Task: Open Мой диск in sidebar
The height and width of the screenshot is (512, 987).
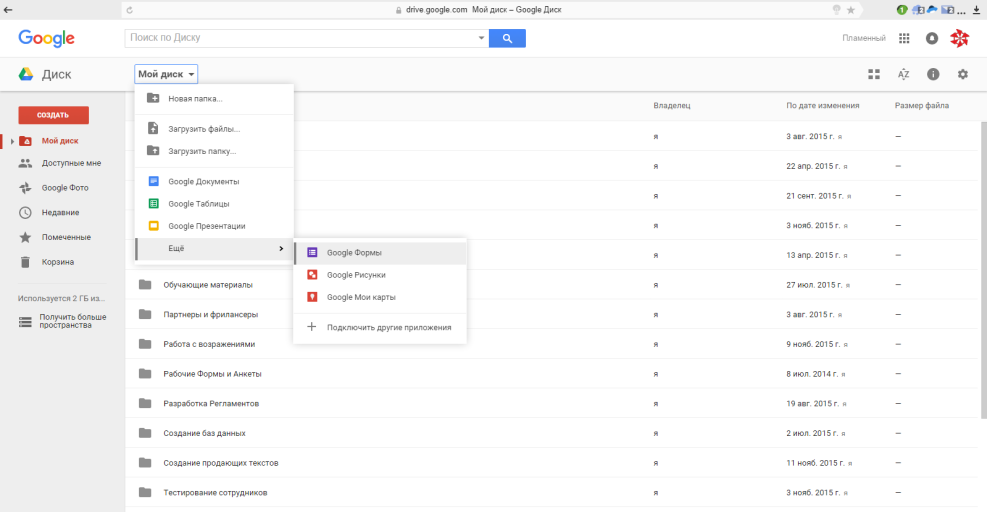Action: click(60, 141)
